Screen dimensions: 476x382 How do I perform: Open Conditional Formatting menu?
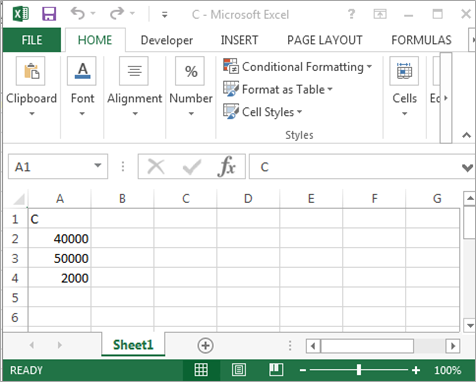pos(297,66)
